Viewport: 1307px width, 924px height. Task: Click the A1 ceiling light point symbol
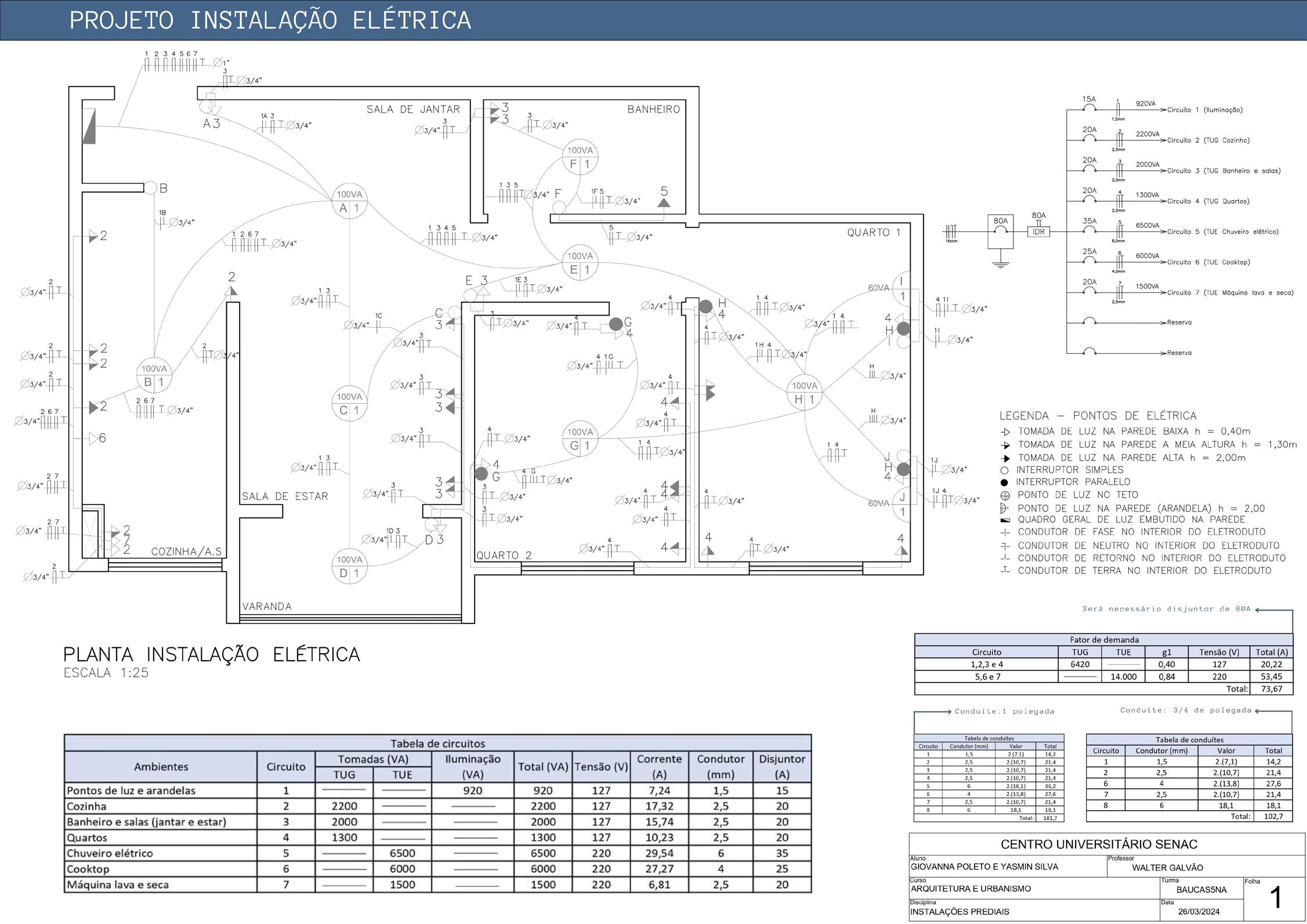point(349,201)
